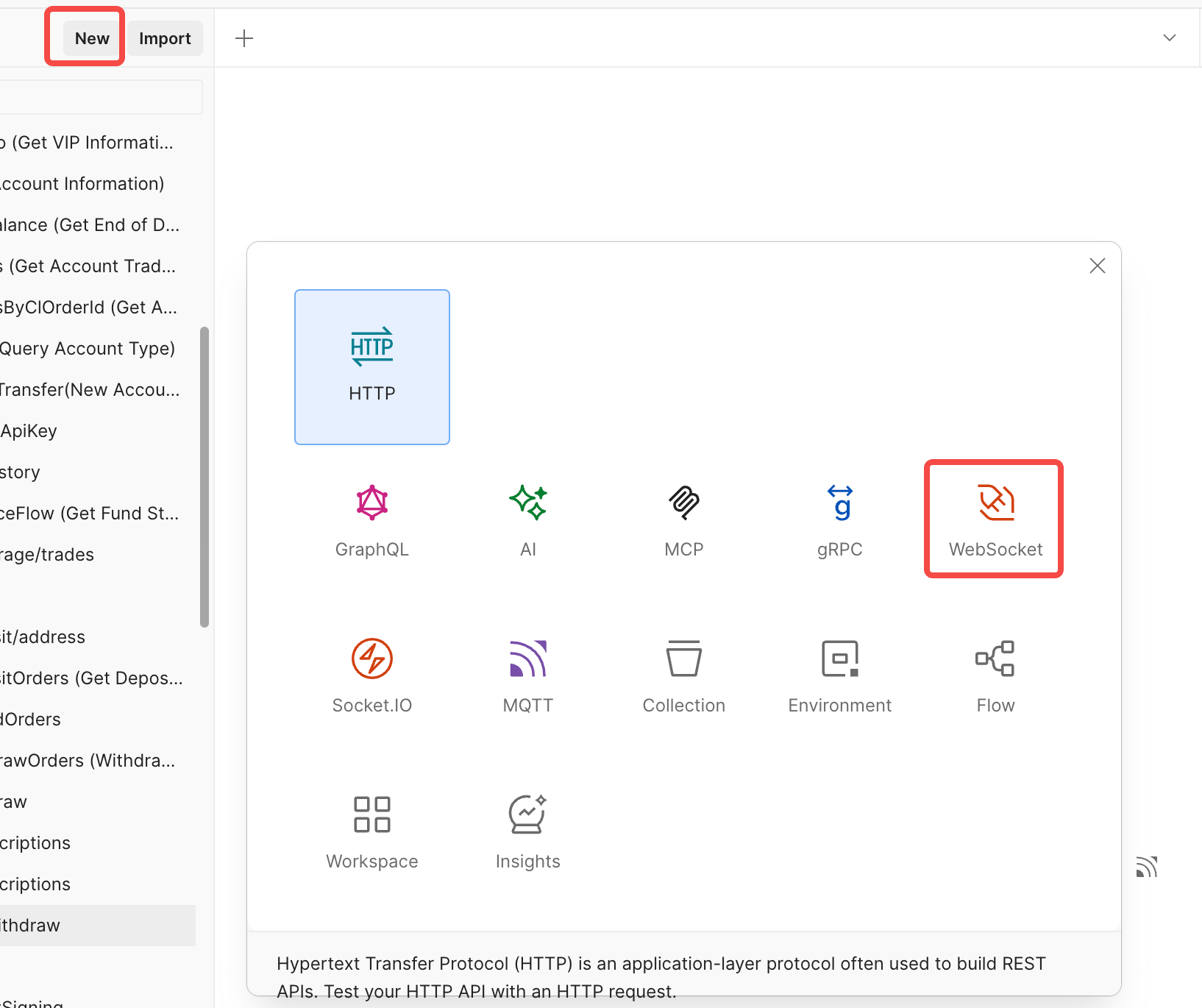Image resolution: width=1202 pixels, height=1008 pixels.
Task: Select the HTTP request tile
Action: tap(371, 366)
